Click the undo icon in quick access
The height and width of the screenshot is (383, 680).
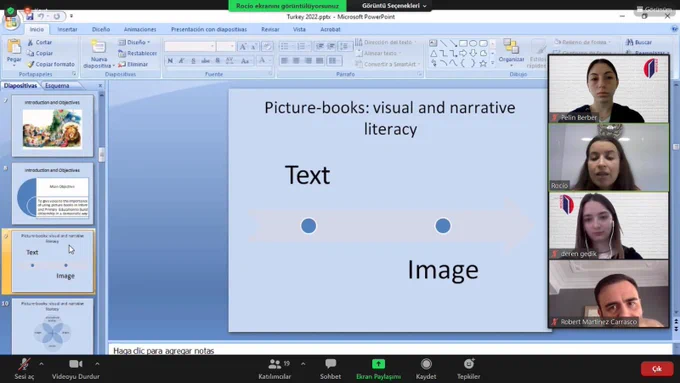pos(40,16)
